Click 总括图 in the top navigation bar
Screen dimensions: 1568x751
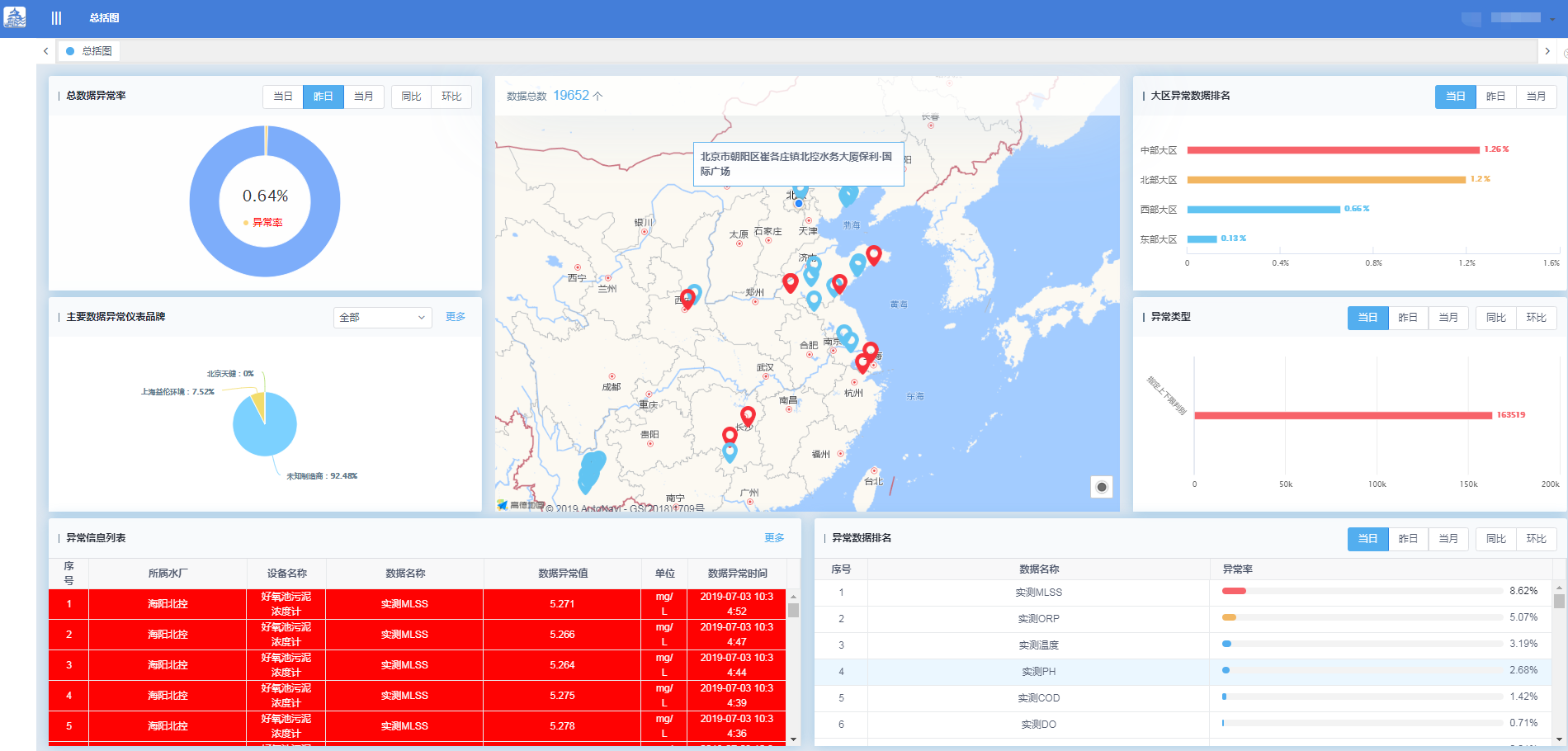tap(104, 18)
